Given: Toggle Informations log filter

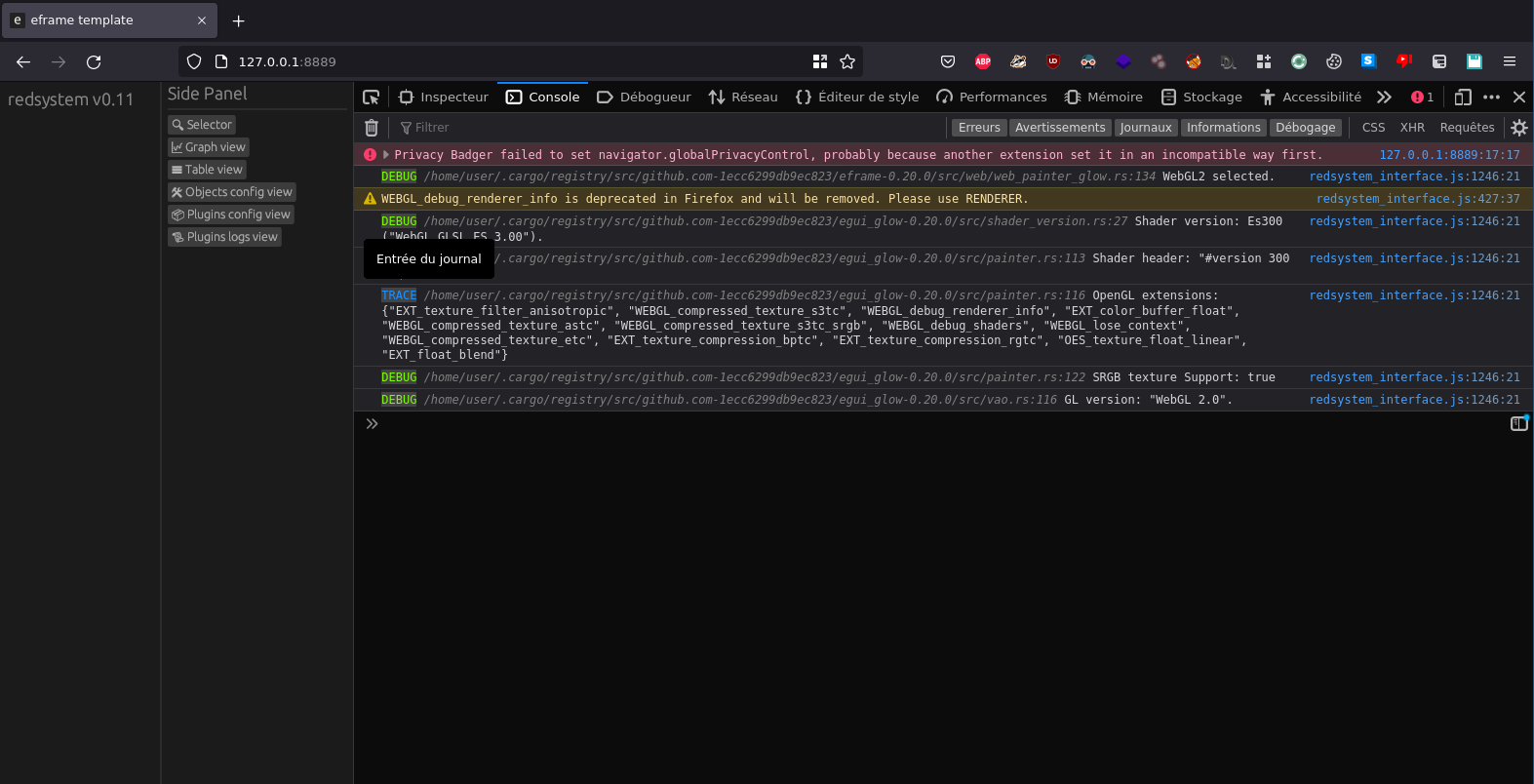Looking at the screenshot, I should tap(1224, 128).
